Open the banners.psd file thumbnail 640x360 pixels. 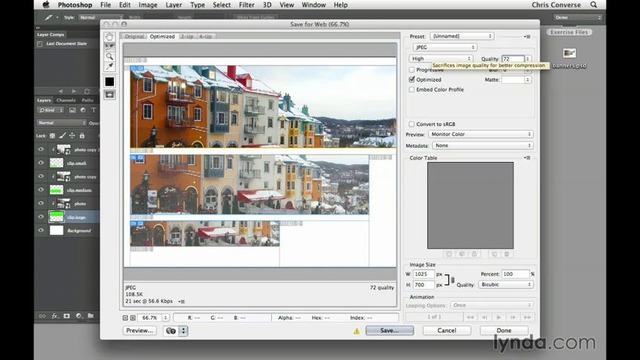[x=569, y=53]
